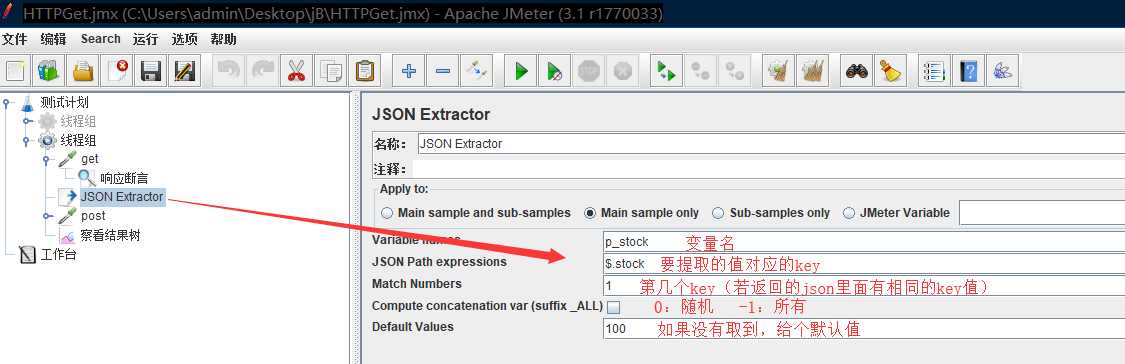
Task: Open the Function Helper list icon
Action: 934,70
